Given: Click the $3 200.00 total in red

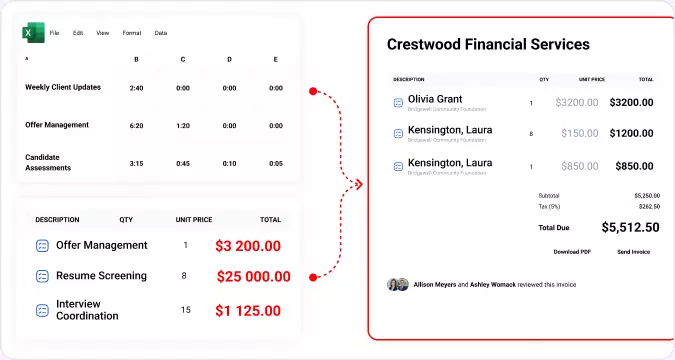Looking at the screenshot, I should pyautogui.click(x=248, y=246).
